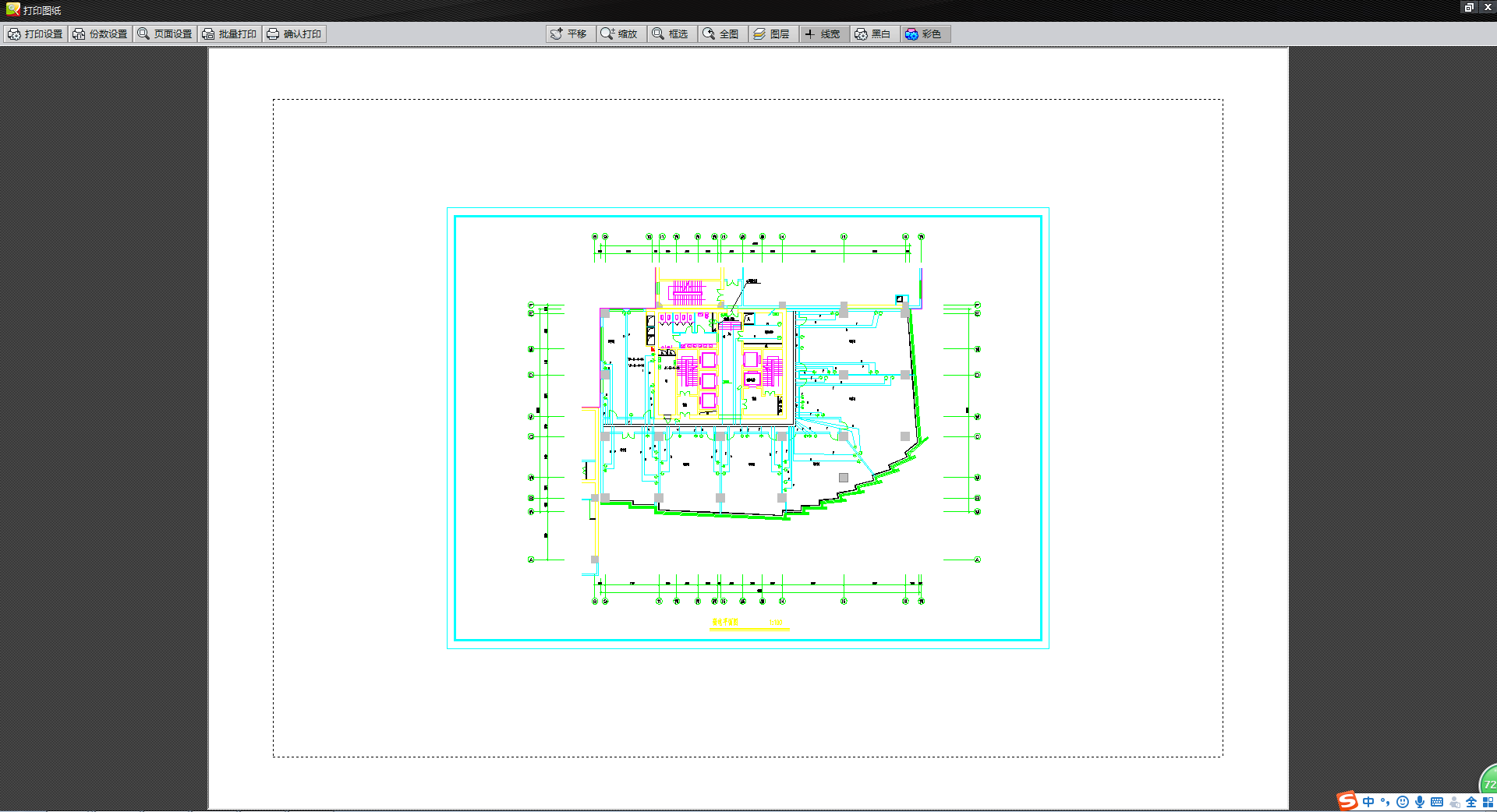Open the emoji smiley panel

[1403, 802]
